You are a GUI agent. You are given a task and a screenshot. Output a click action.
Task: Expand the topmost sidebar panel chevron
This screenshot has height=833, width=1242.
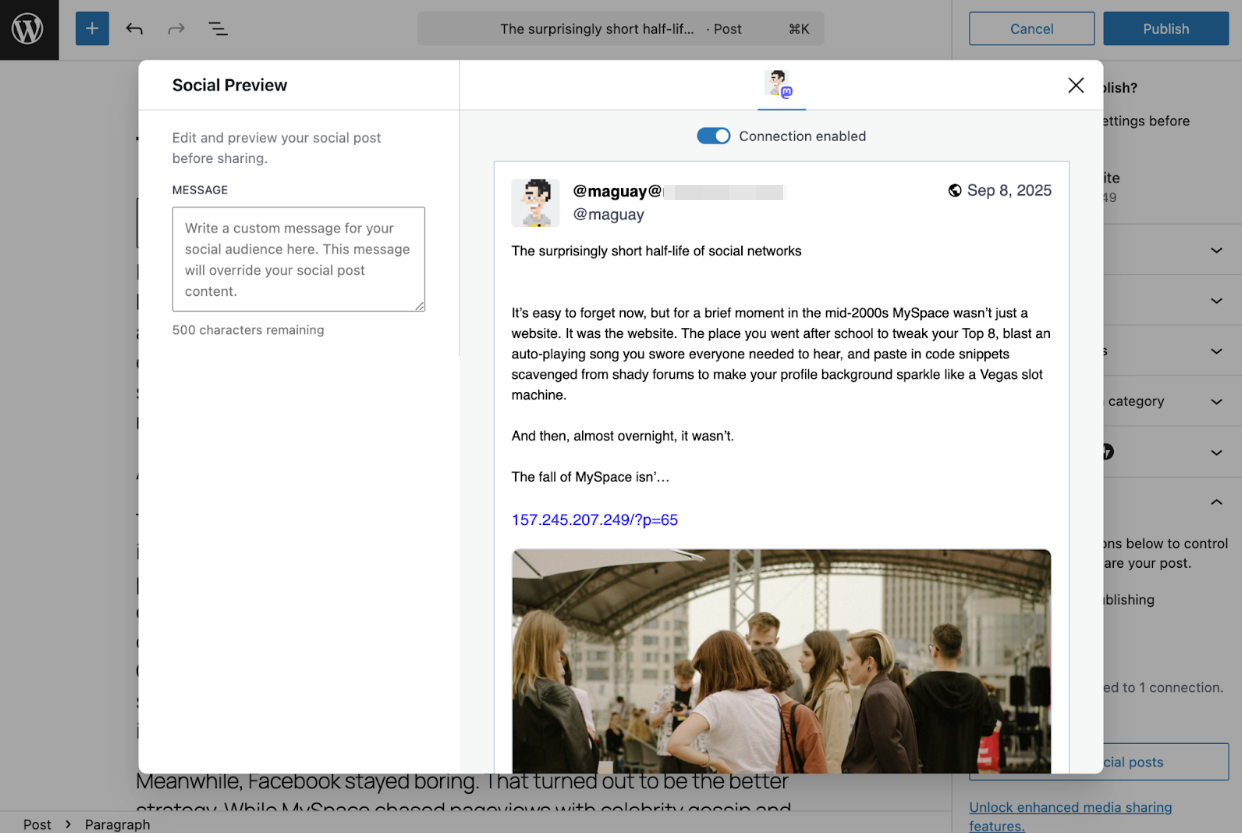click(x=1215, y=249)
